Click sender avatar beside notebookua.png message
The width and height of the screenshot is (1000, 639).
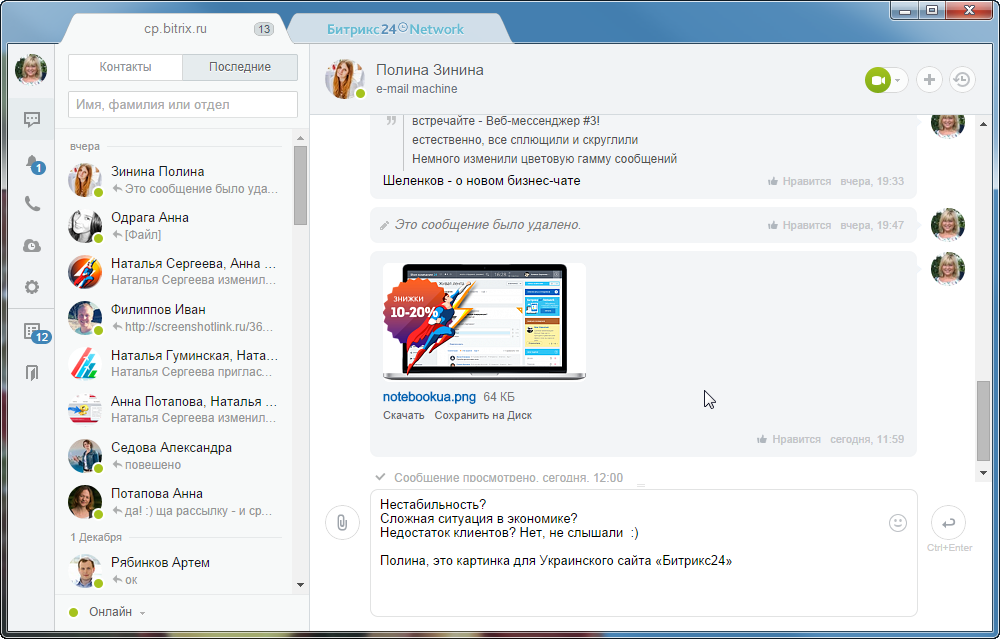[948, 268]
